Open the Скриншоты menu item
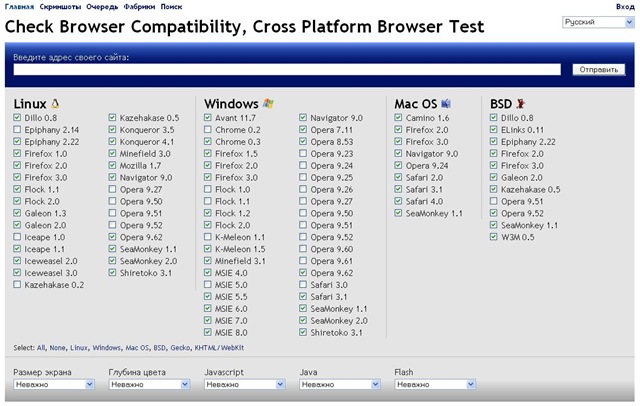Image resolution: width=640 pixels, height=406 pixels. click(x=60, y=7)
